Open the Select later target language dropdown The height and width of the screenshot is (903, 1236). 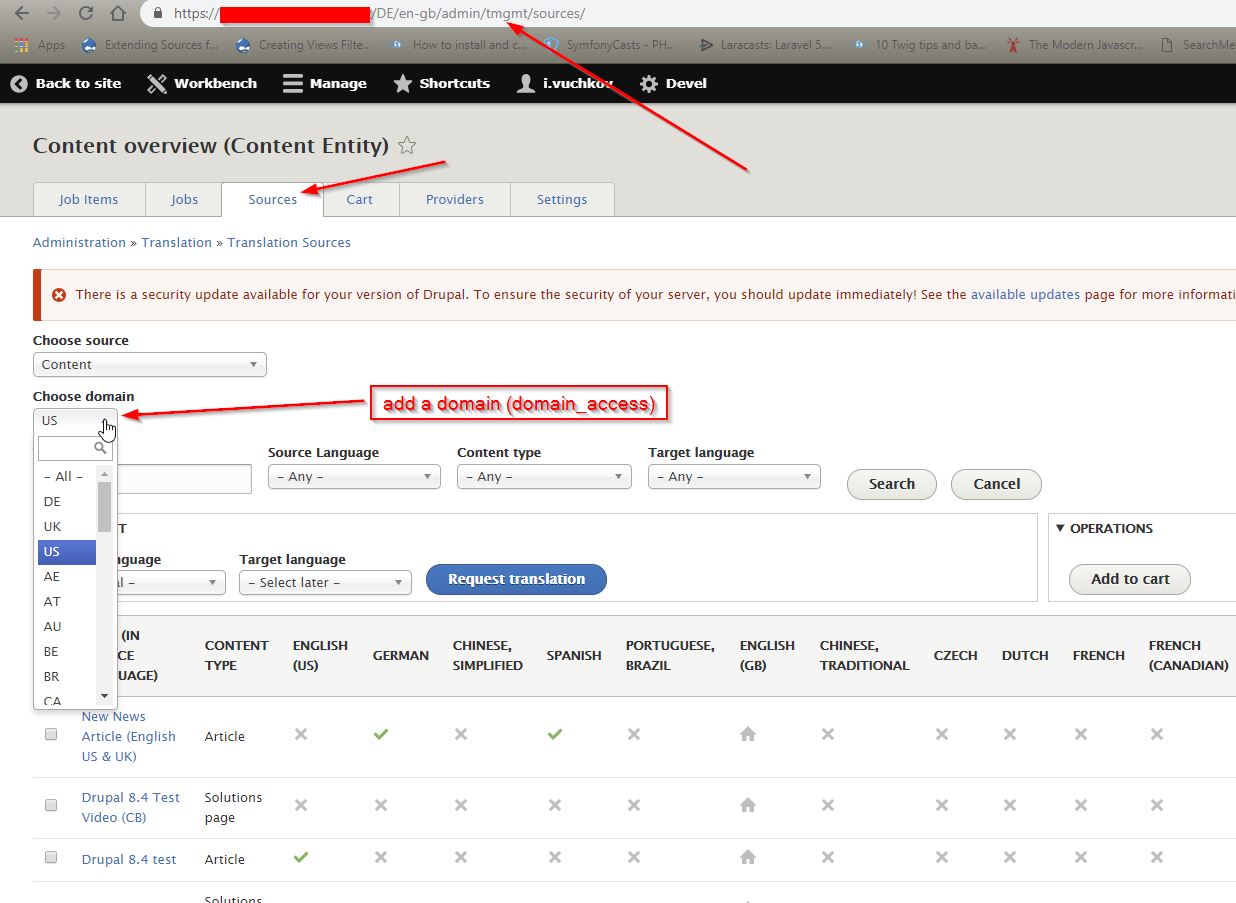(x=324, y=581)
